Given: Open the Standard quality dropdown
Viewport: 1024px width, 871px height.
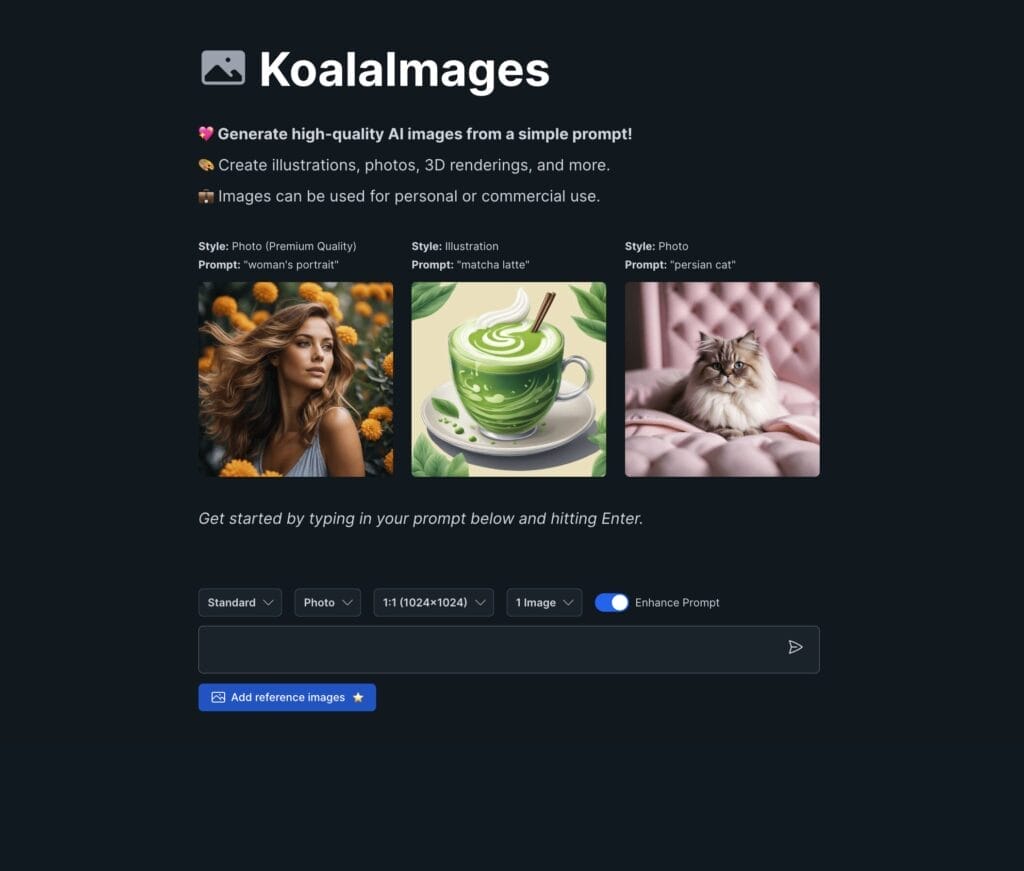Looking at the screenshot, I should [240, 603].
